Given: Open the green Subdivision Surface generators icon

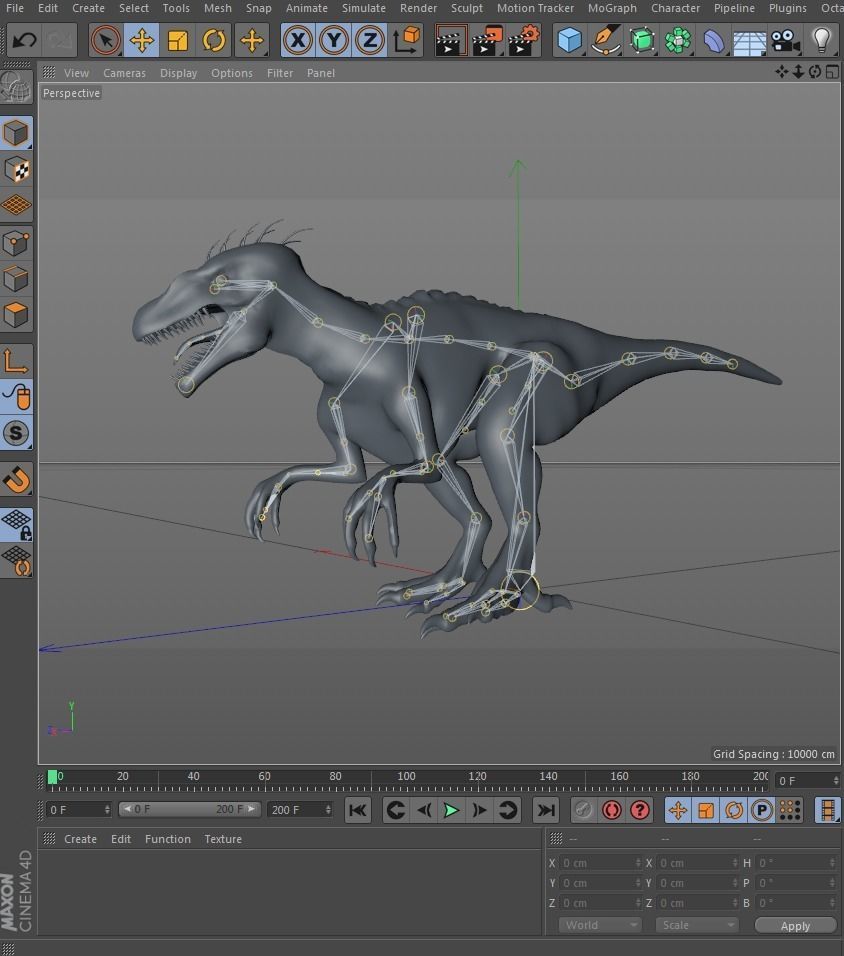Looking at the screenshot, I should tap(642, 40).
